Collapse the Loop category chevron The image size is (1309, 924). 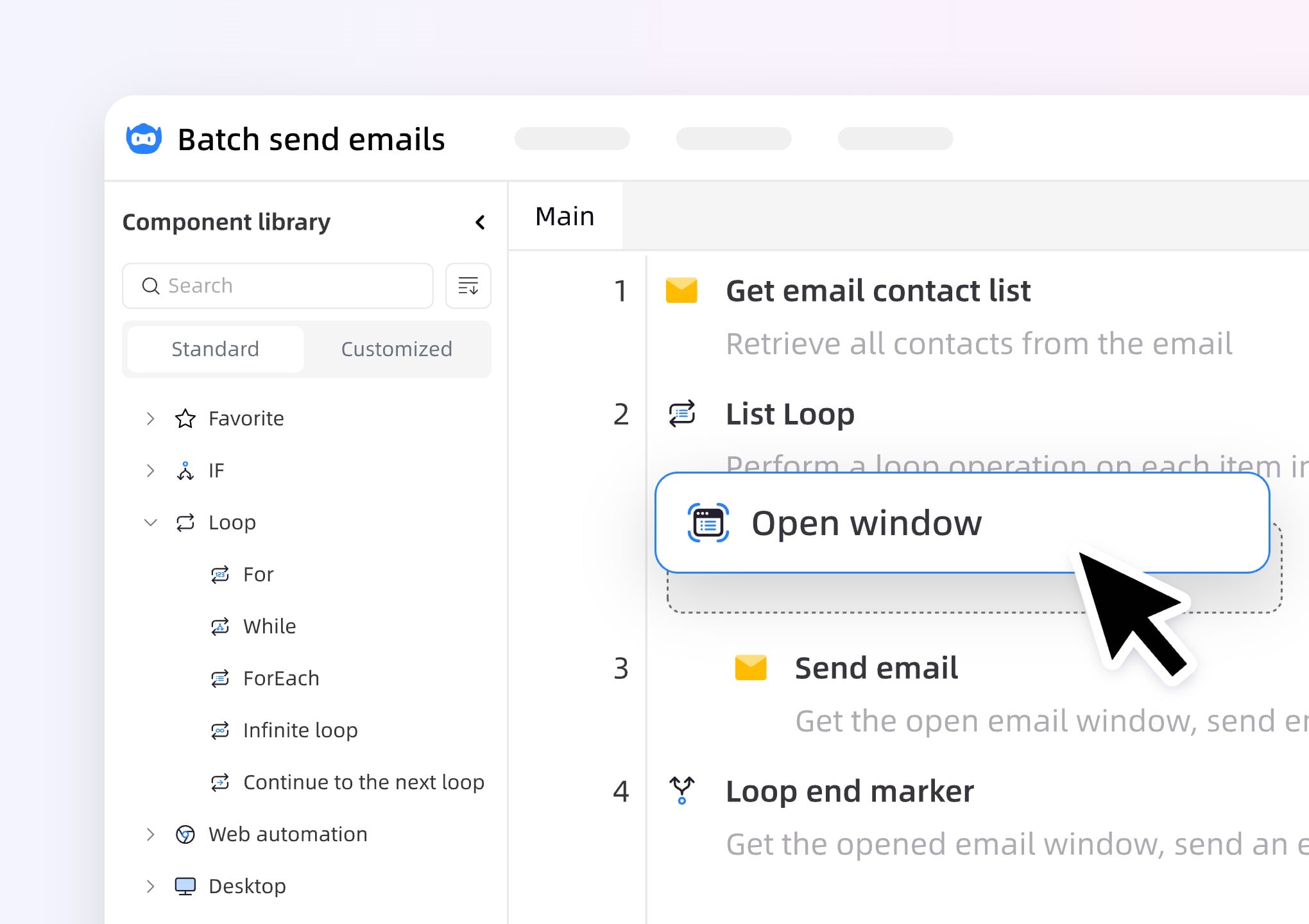[x=150, y=522]
